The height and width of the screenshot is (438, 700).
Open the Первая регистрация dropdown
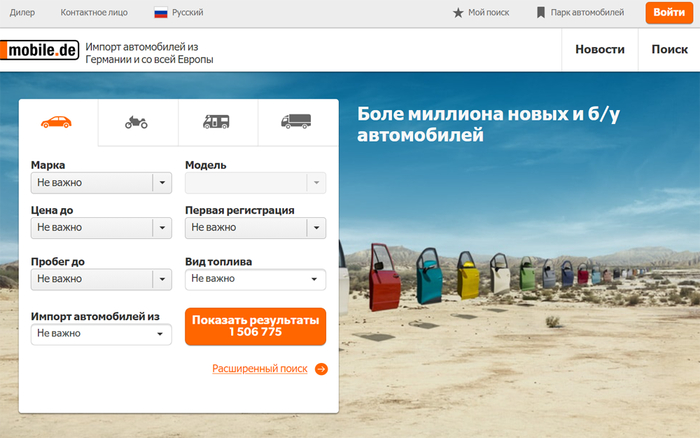255,228
